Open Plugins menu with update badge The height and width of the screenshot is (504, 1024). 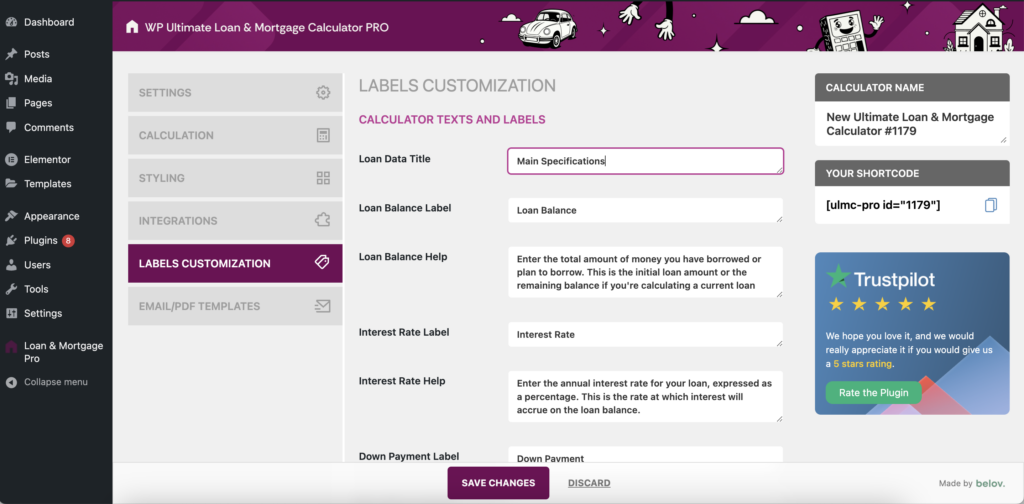(x=41, y=241)
